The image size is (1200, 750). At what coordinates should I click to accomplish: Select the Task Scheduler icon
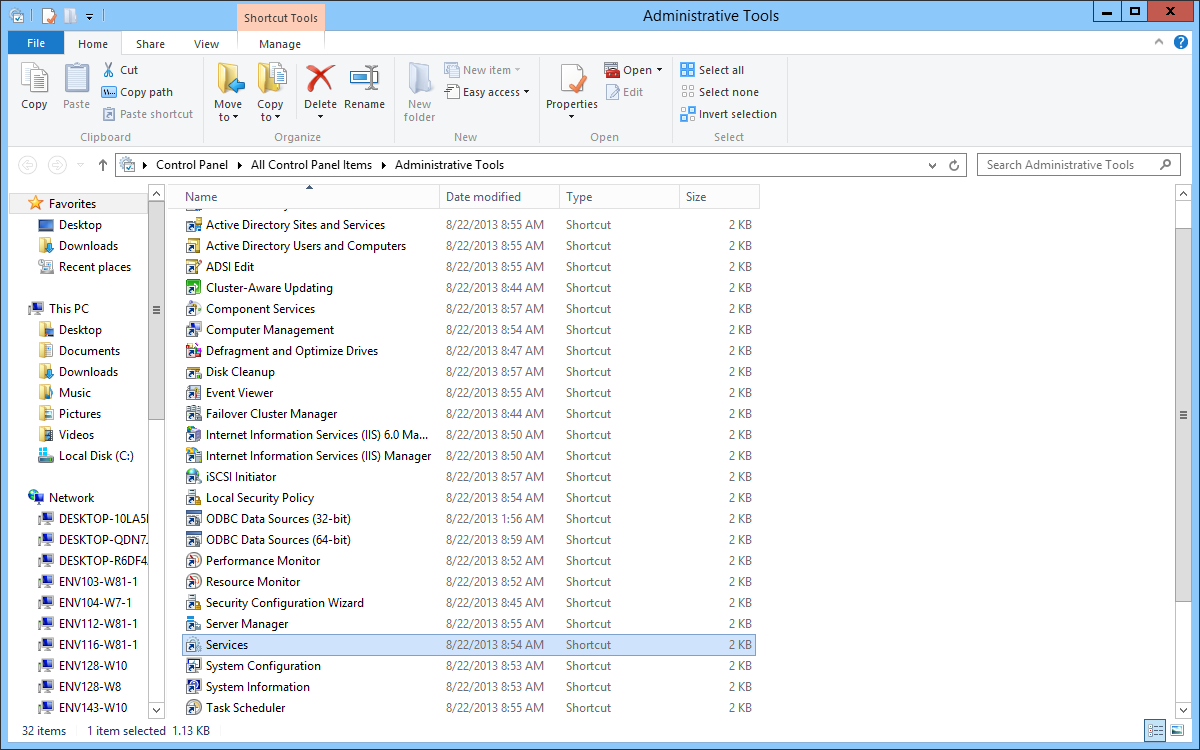coord(194,708)
